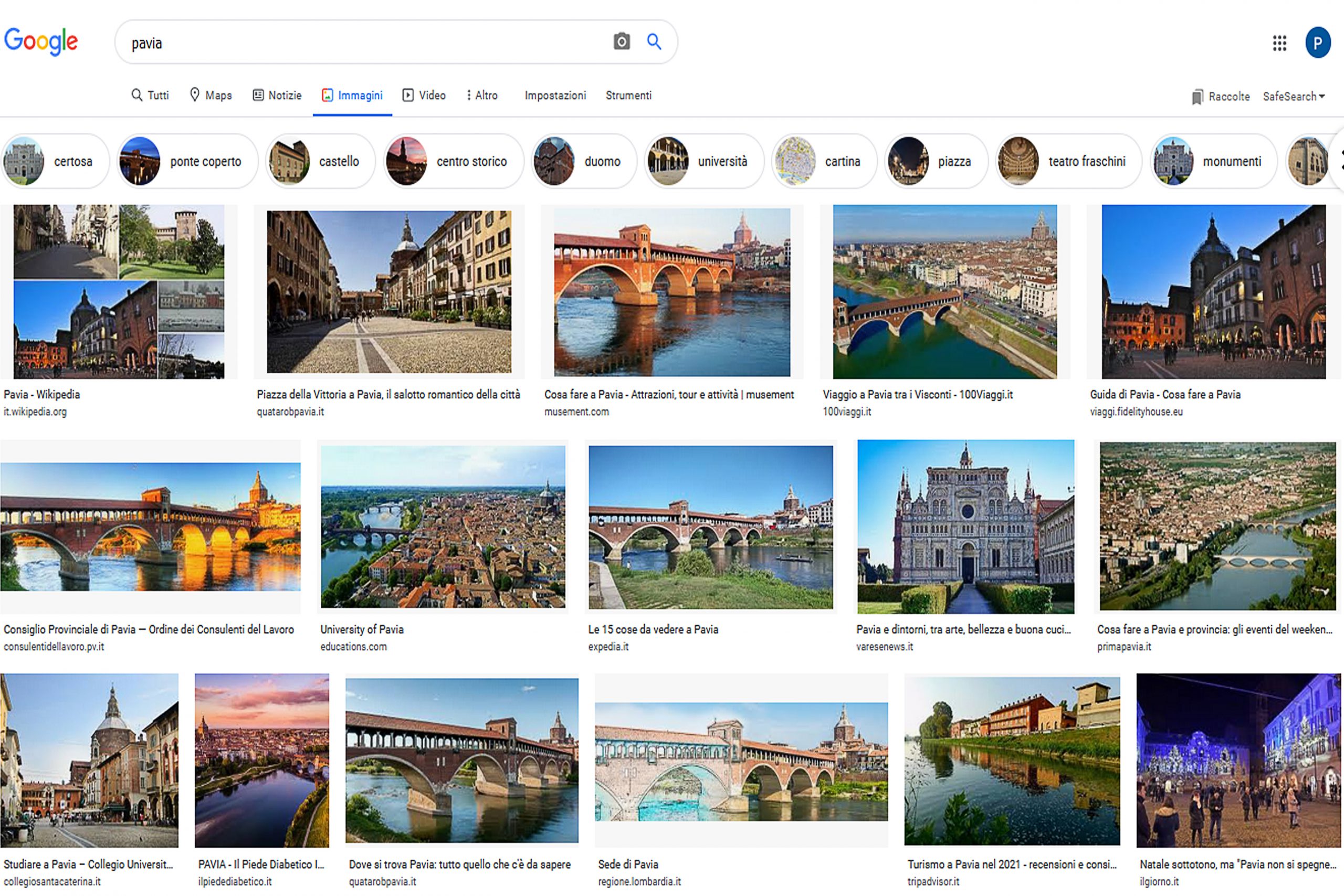
Task: Switch to the Video tab
Action: 424,96
